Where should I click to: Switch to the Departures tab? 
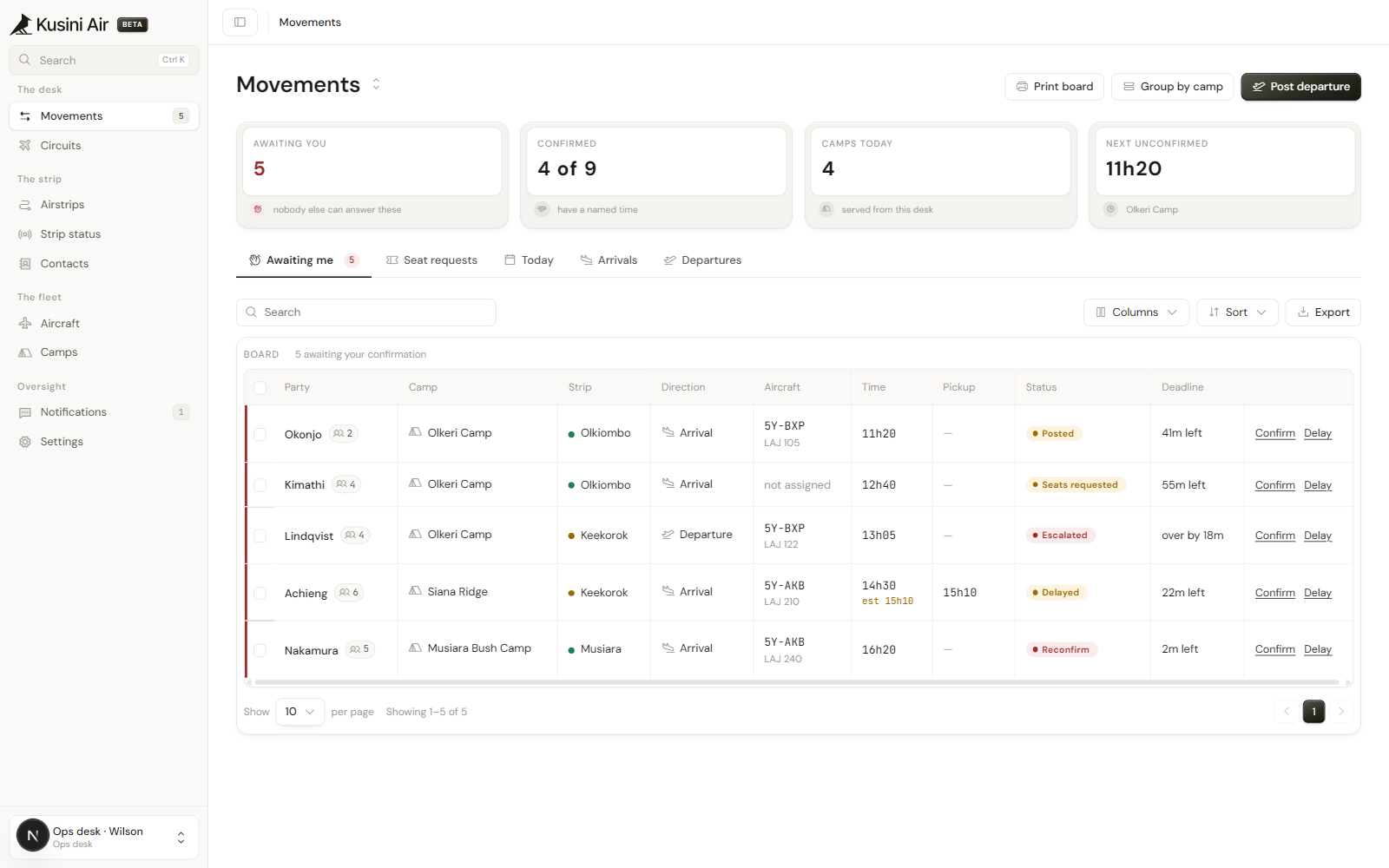point(702,260)
